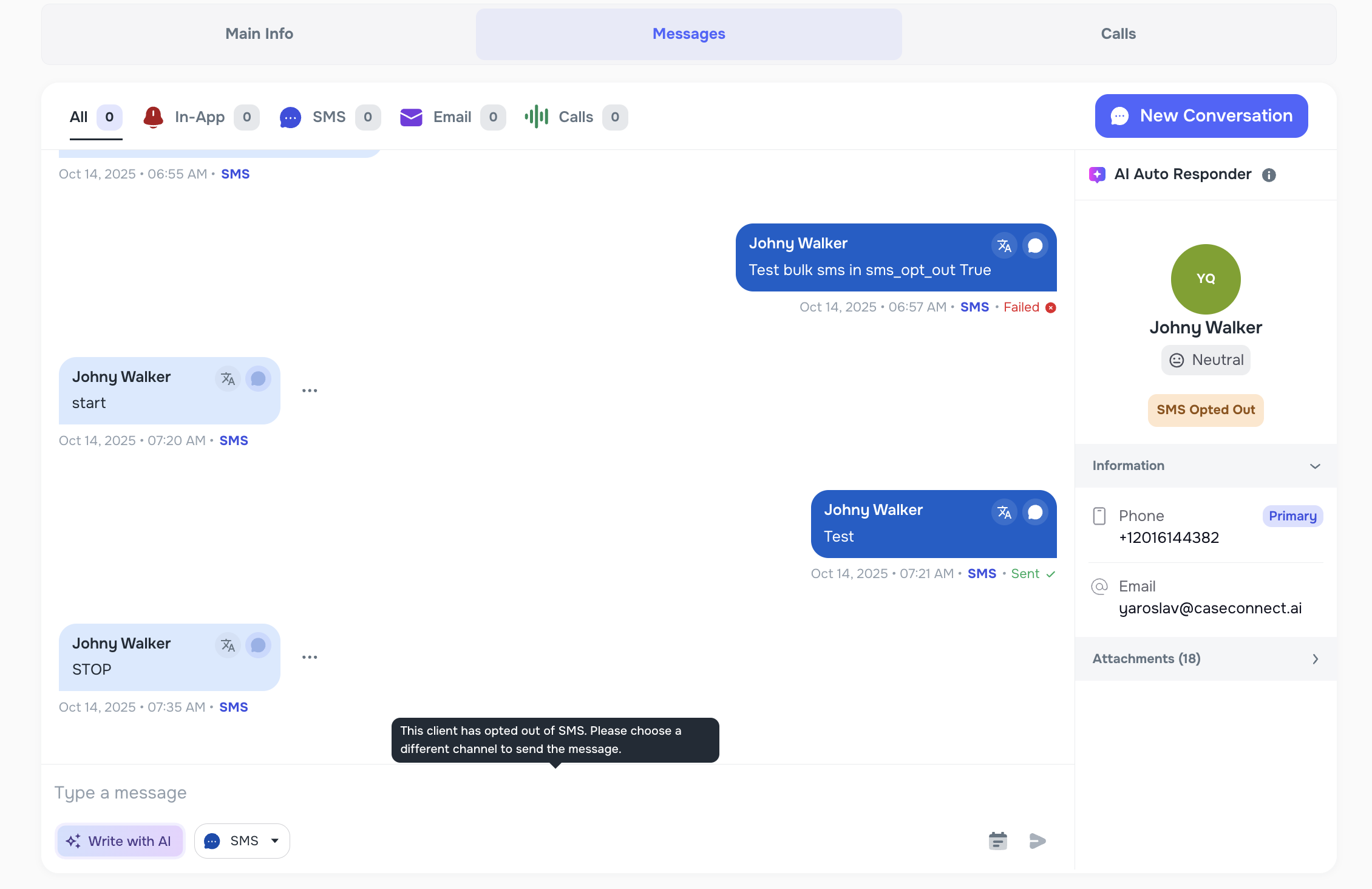Click the Email envelope filter icon
Viewport: 1372px width, 889px height.
(411, 117)
